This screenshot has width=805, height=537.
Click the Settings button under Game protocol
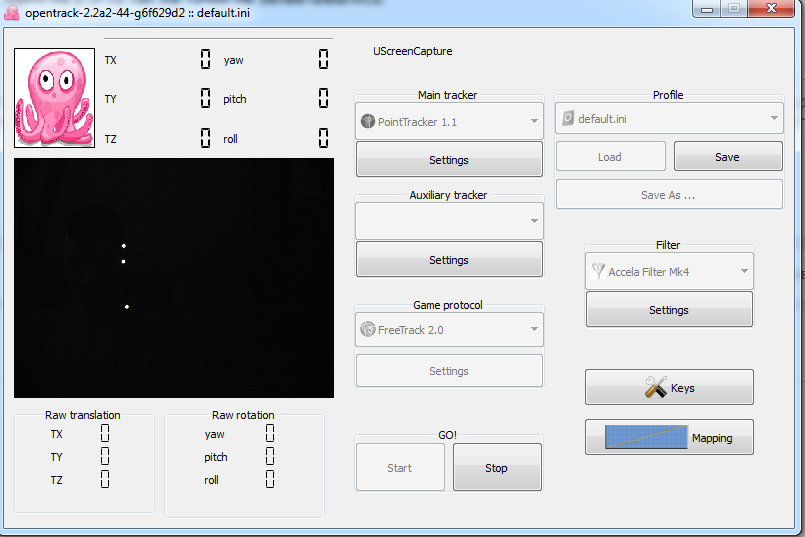449,371
